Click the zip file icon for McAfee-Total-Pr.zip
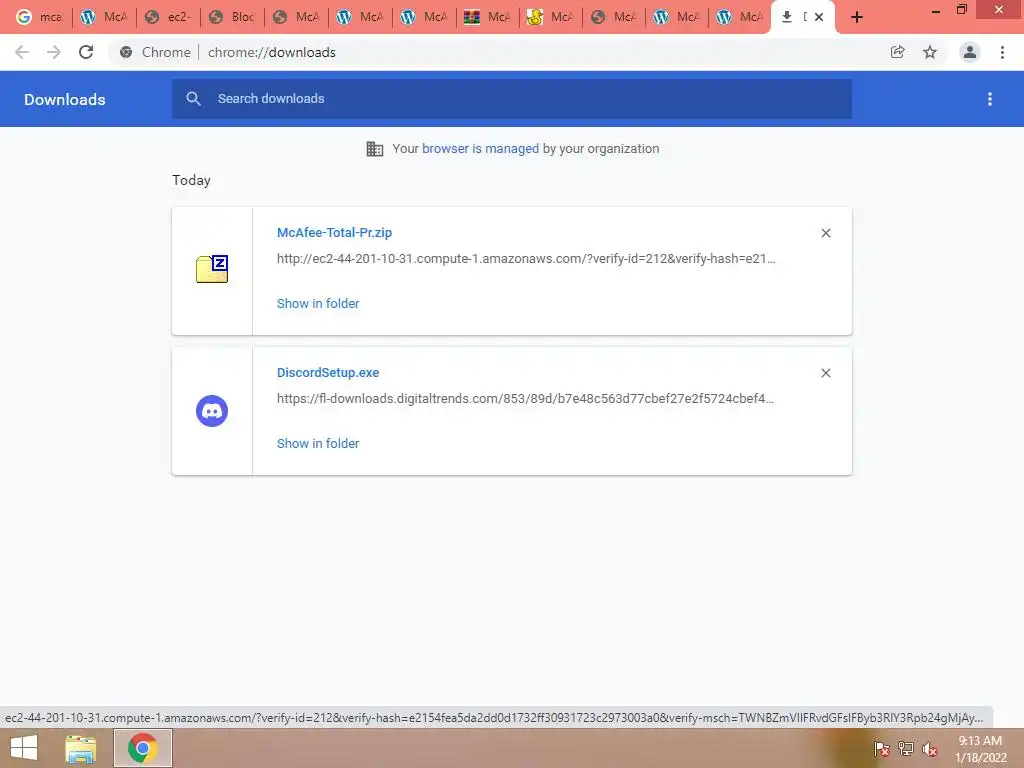This screenshot has height=768, width=1024. (x=212, y=268)
